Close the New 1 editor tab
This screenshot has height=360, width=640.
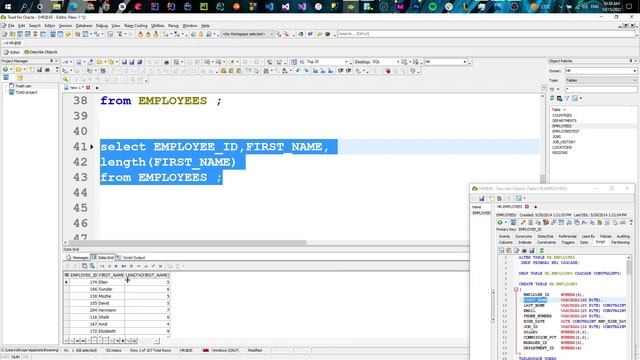88,88
